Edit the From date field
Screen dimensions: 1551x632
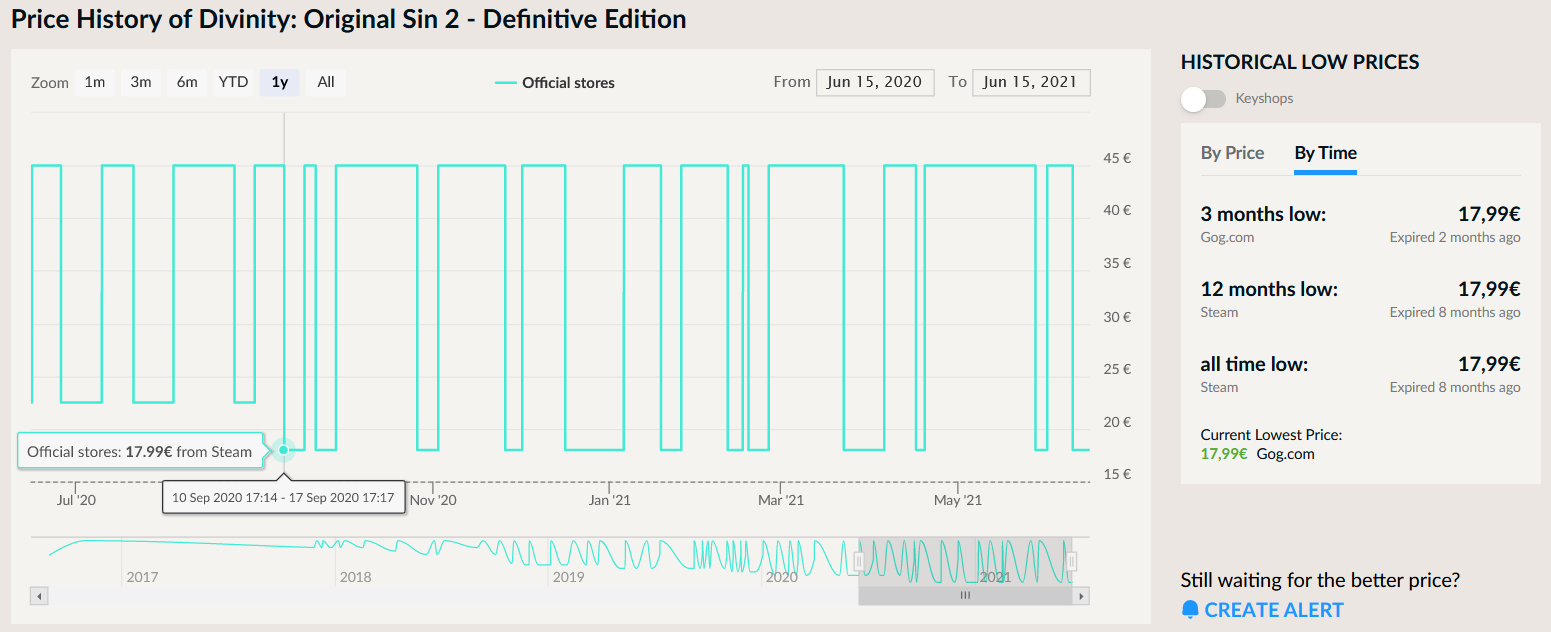click(x=875, y=82)
